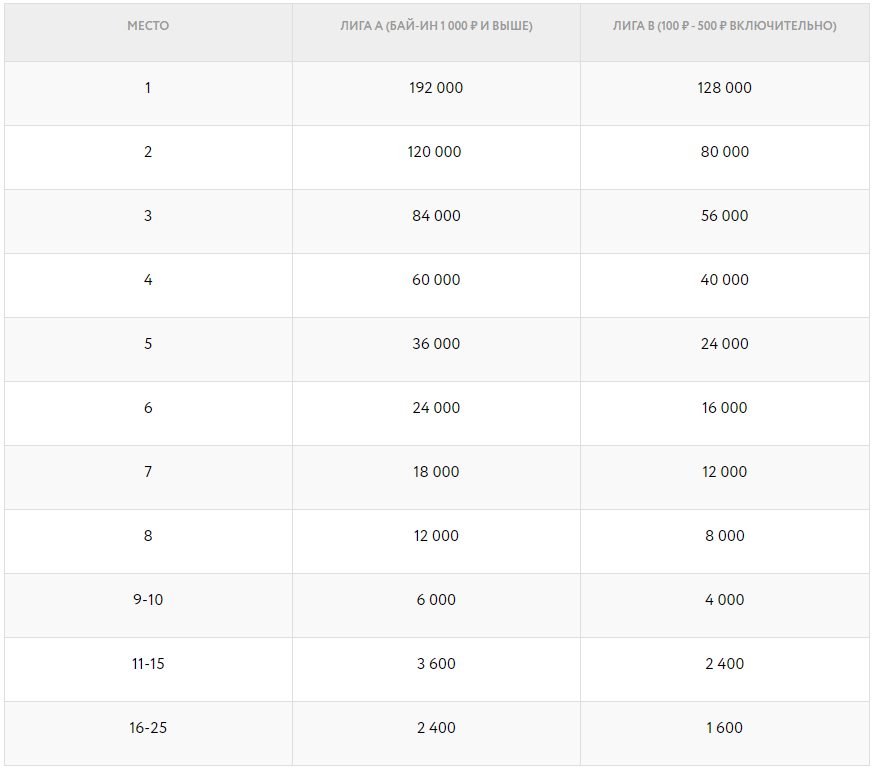The height and width of the screenshot is (769, 874).
Task: Select the 84 000 third-place prize
Action: [x=436, y=216]
